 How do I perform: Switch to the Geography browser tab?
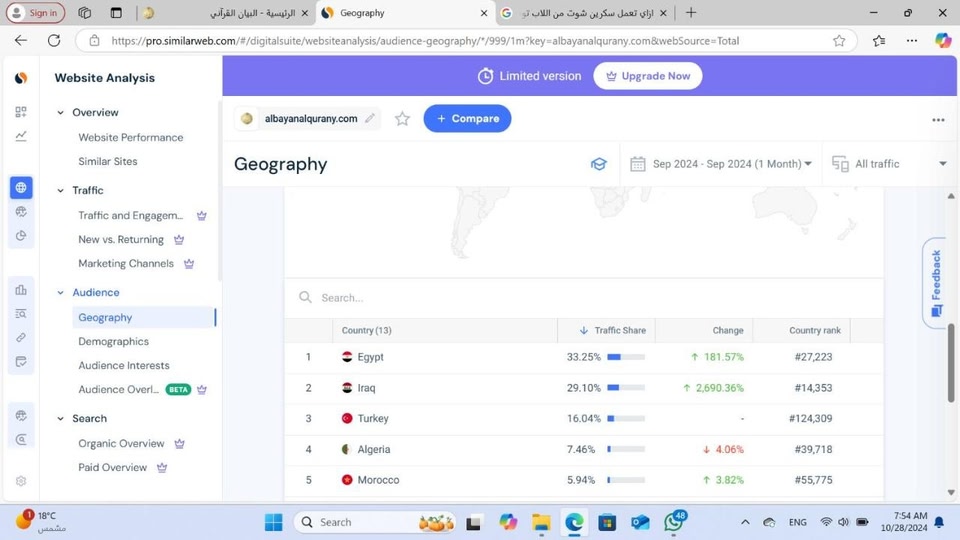tap(404, 13)
